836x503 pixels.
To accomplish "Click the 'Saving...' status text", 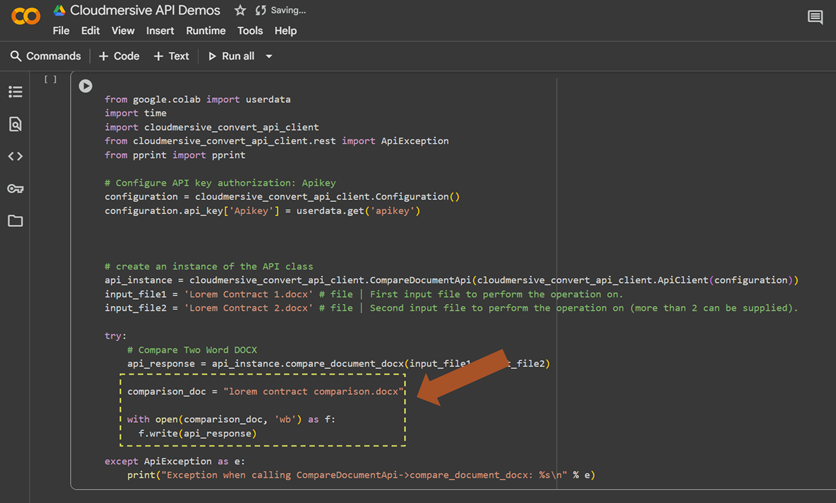I will [x=288, y=10].
